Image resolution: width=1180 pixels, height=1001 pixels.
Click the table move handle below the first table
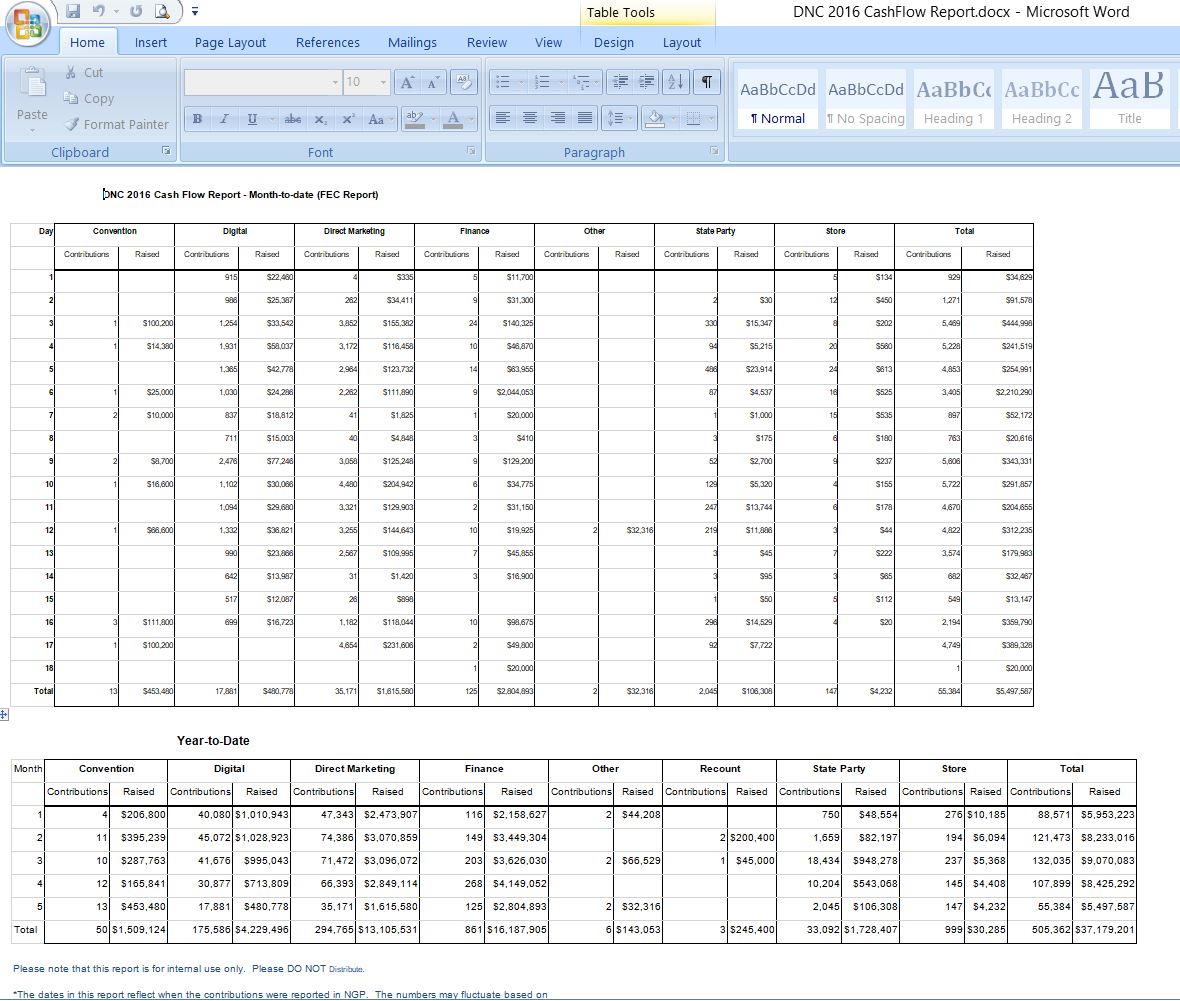click(4, 714)
